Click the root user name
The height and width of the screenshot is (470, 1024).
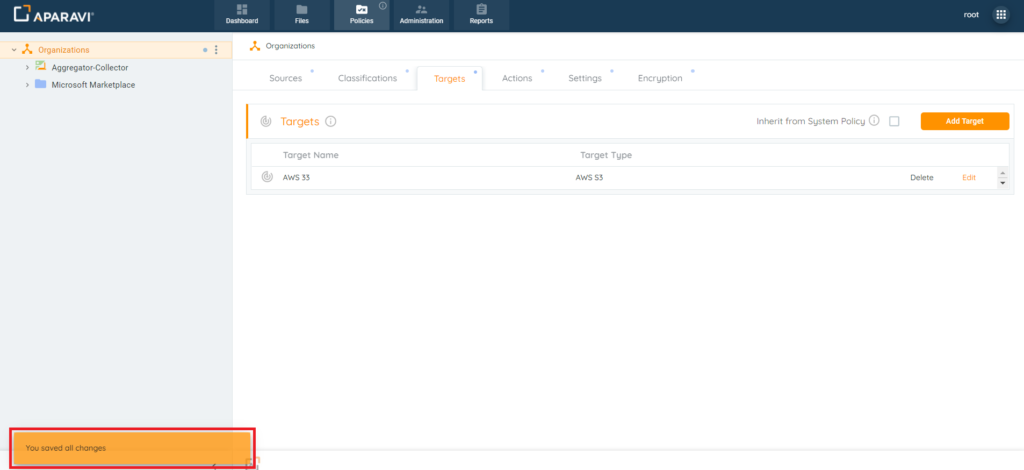pos(971,14)
